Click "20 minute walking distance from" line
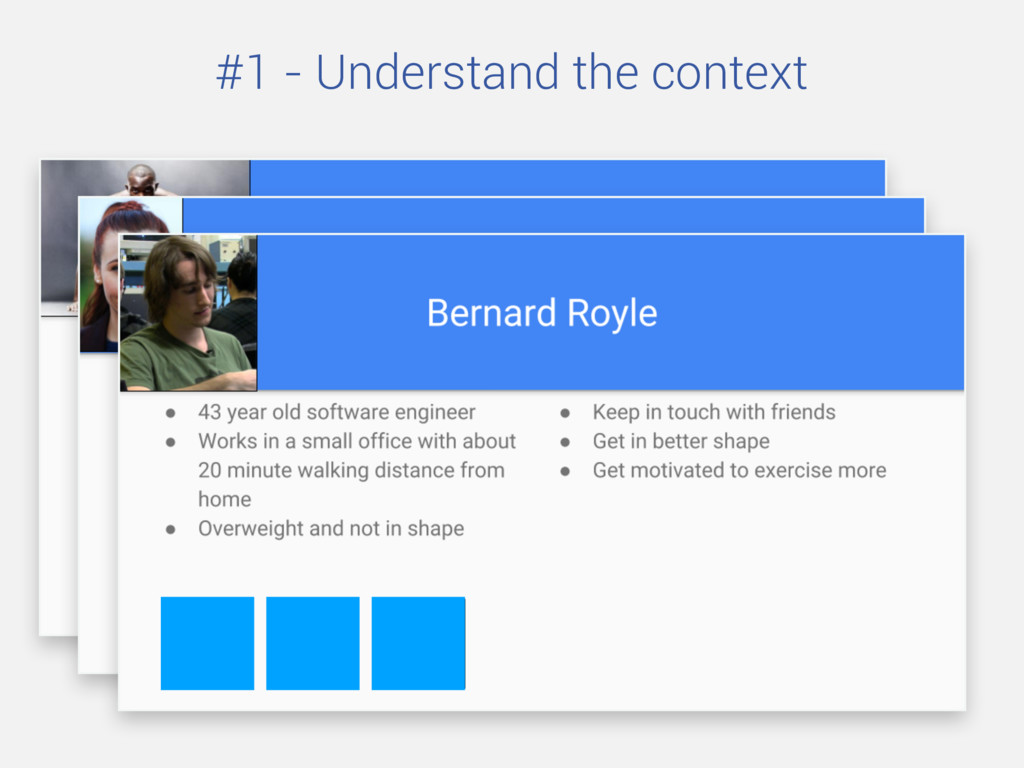This screenshot has height=768, width=1024. (x=351, y=470)
